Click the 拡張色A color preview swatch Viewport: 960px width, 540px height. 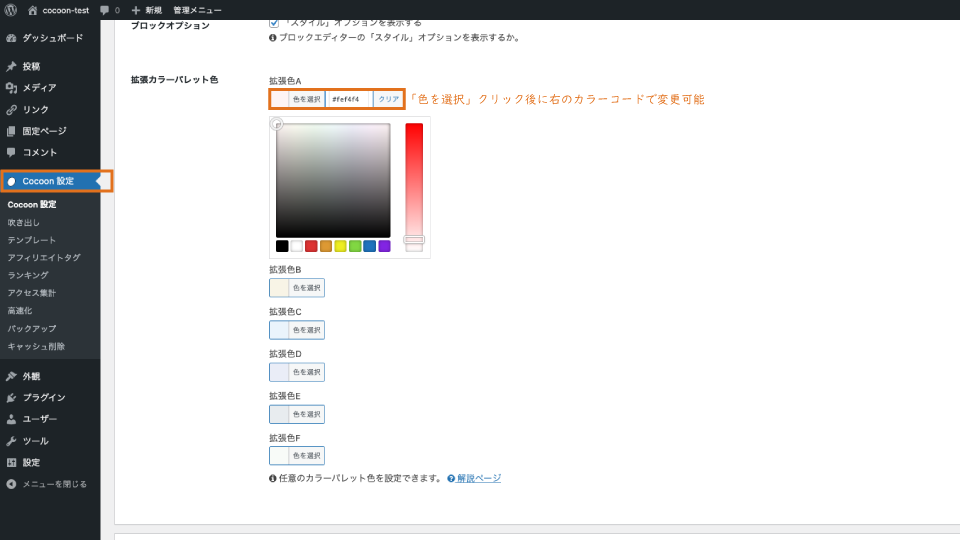[x=280, y=99]
